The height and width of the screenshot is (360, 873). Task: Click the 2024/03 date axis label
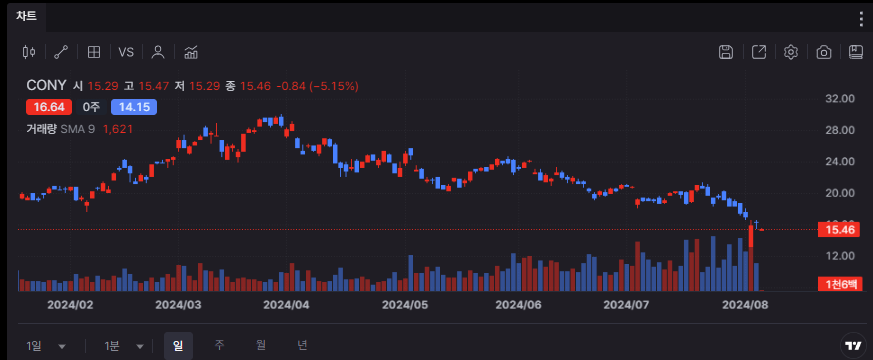[178, 305]
